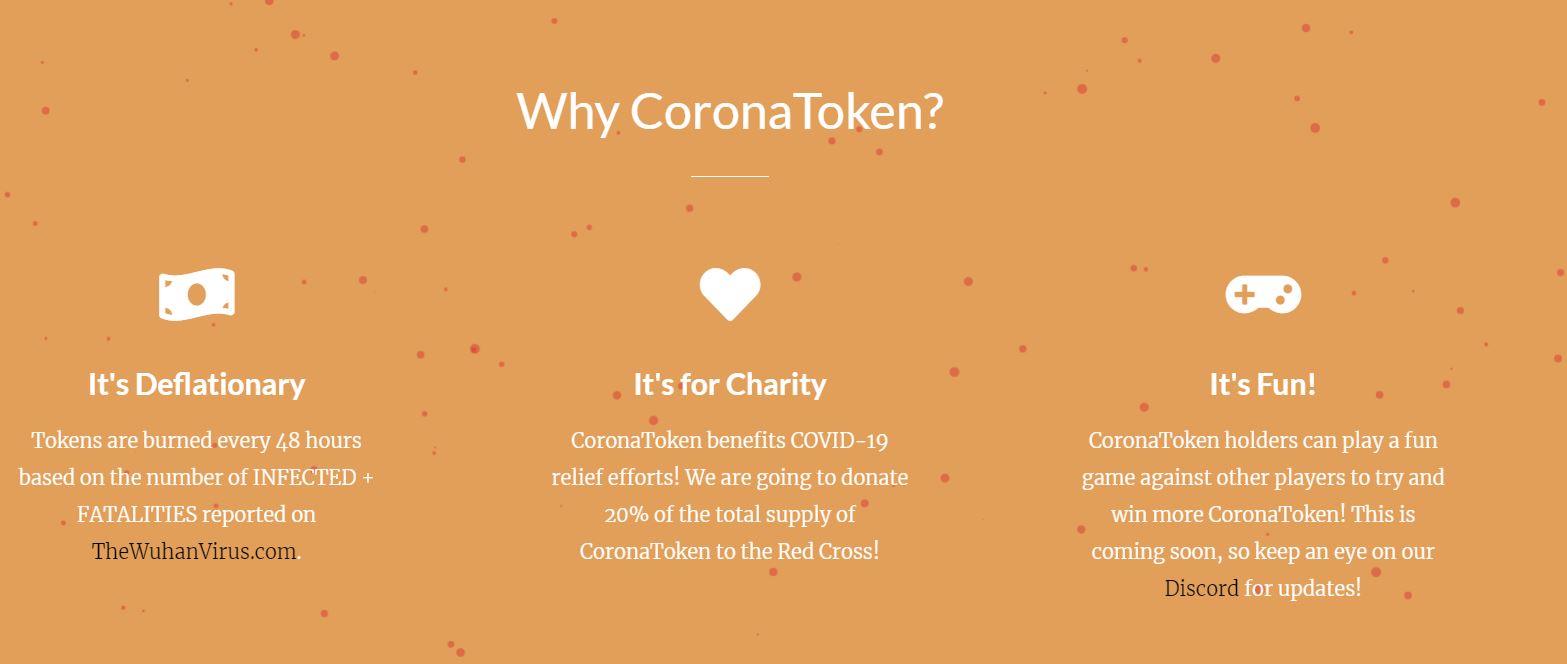The height and width of the screenshot is (664, 1567).
Task: Click the "CoronaToken holders can play a fun" line
Action: tap(1263, 440)
